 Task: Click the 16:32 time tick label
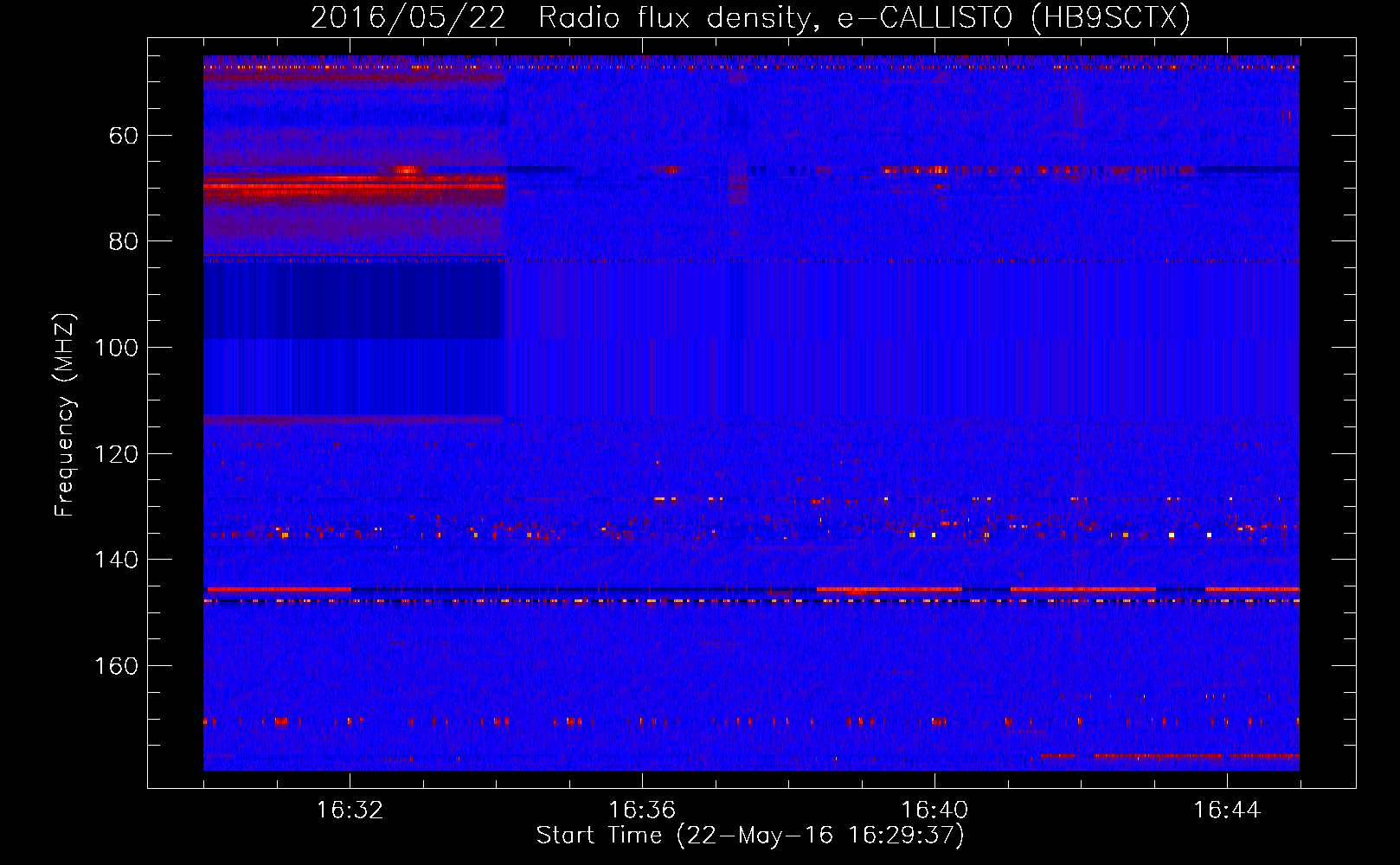click(350, 811)
